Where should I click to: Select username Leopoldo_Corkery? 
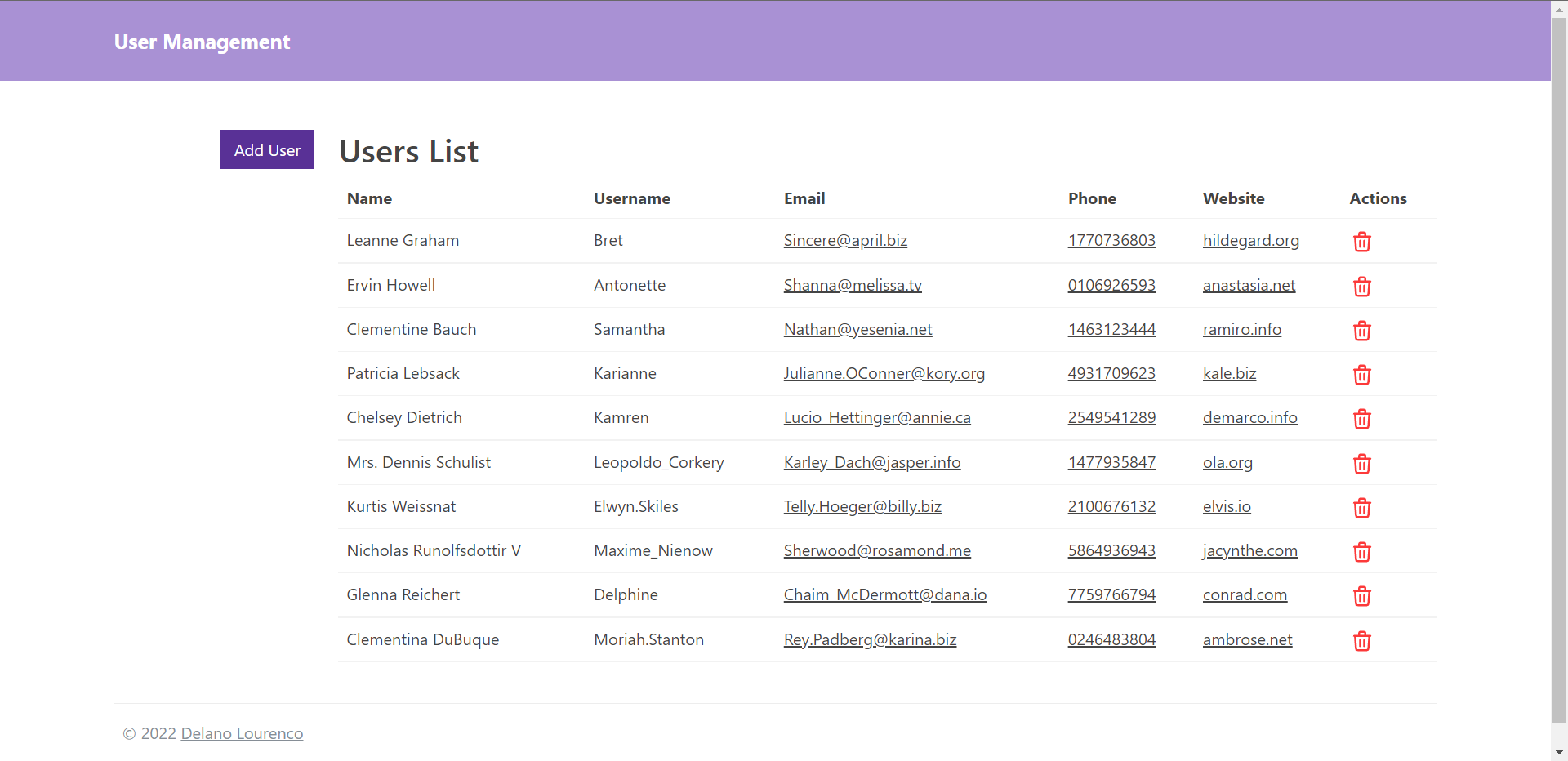click(658, 462)
